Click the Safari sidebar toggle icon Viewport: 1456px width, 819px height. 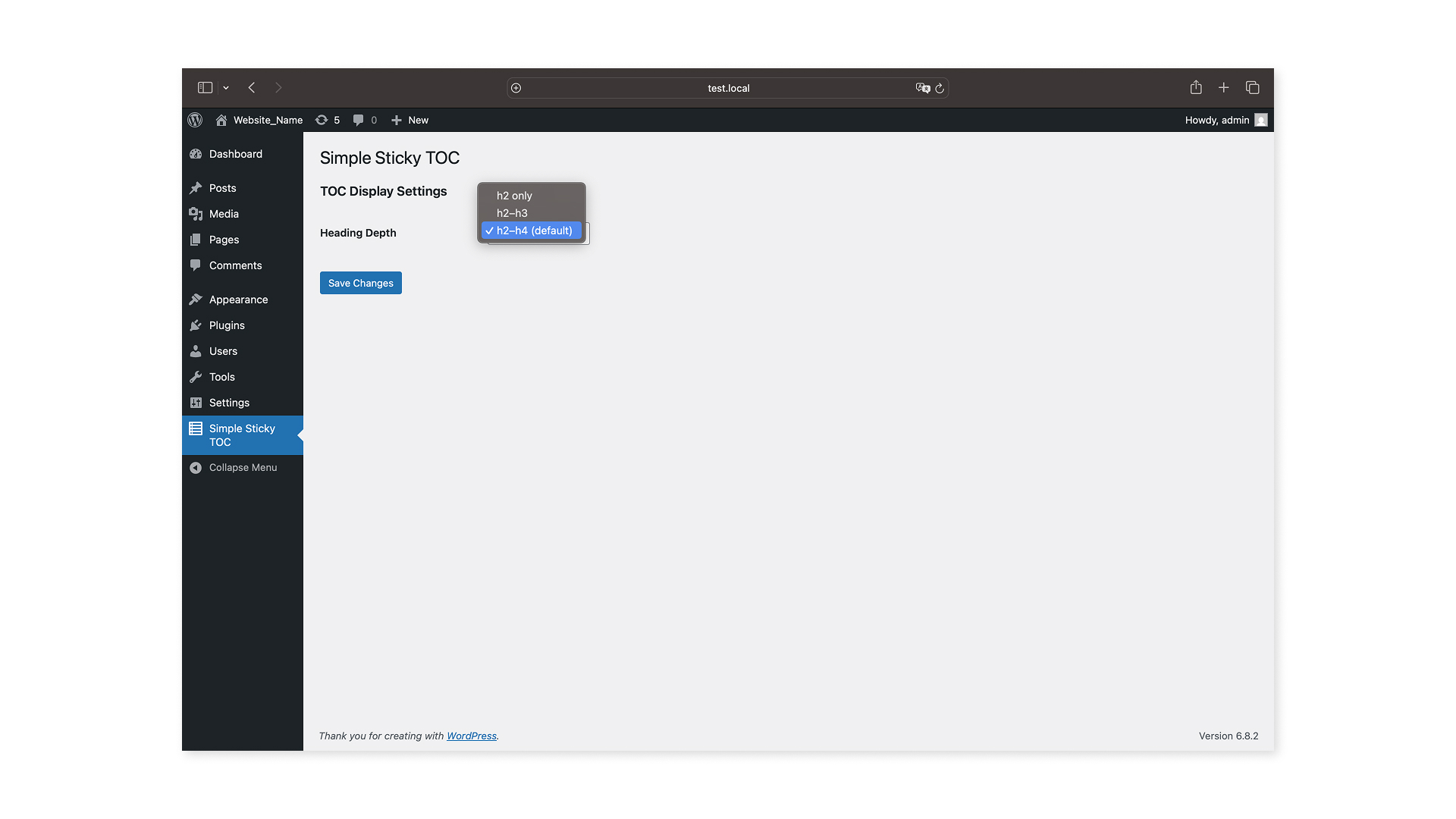pos(205,88)
